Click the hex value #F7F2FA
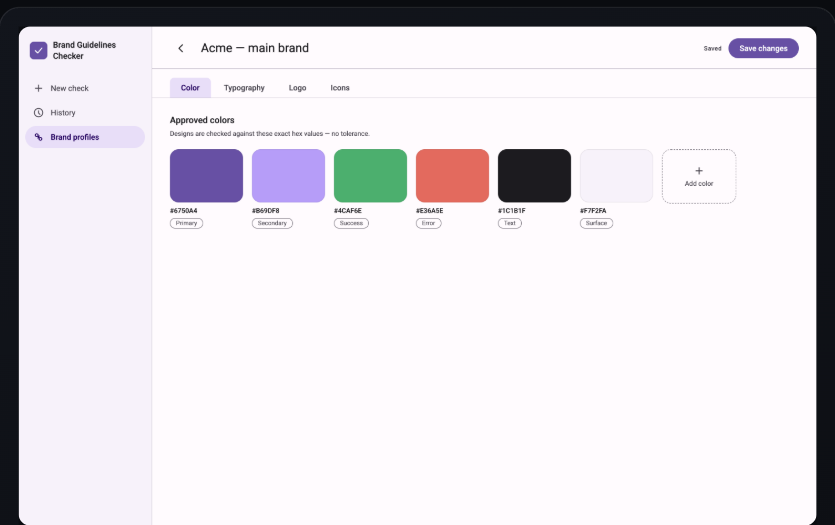The height and width of the screenshot is (525, 835). tap(593, 211)
